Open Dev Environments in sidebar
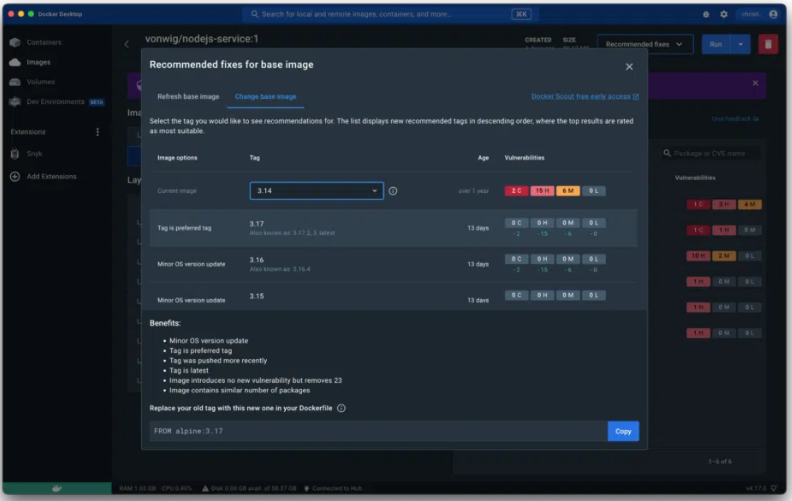The width and height of the screenshot is (792, 501). click(57, 102)
